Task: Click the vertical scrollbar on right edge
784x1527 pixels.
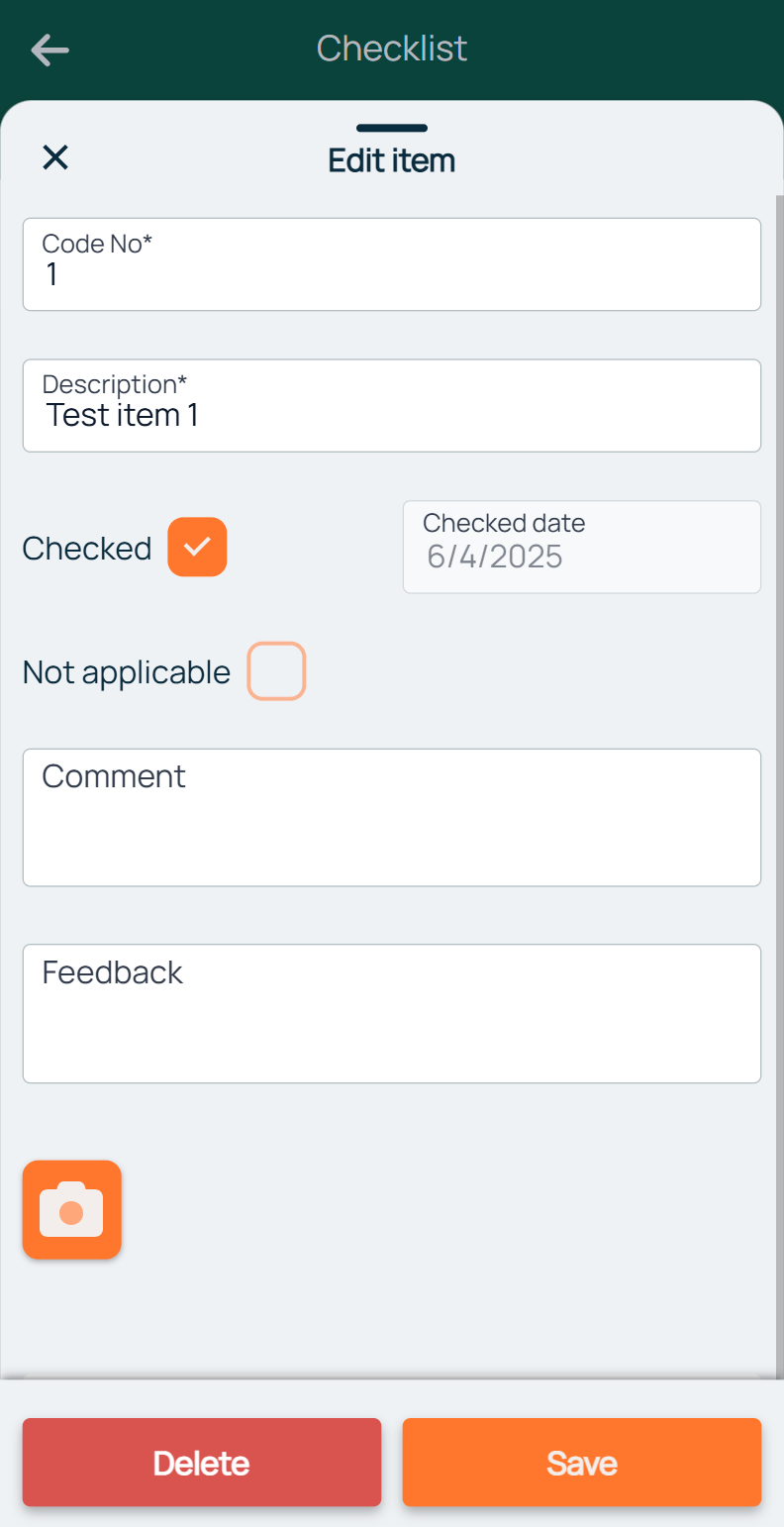Action: [x=779, y=782]
